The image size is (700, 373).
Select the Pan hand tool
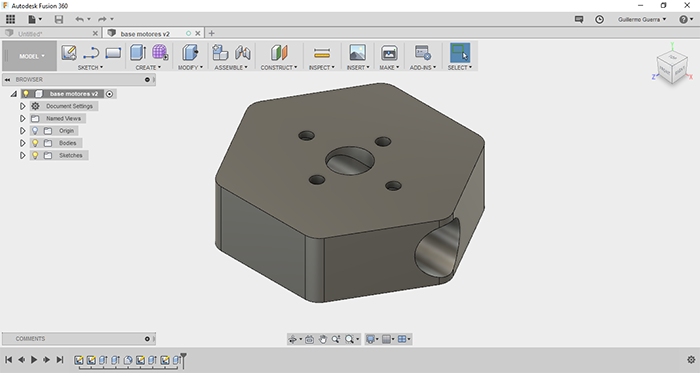pyautogui.click(x=323, y=340)
